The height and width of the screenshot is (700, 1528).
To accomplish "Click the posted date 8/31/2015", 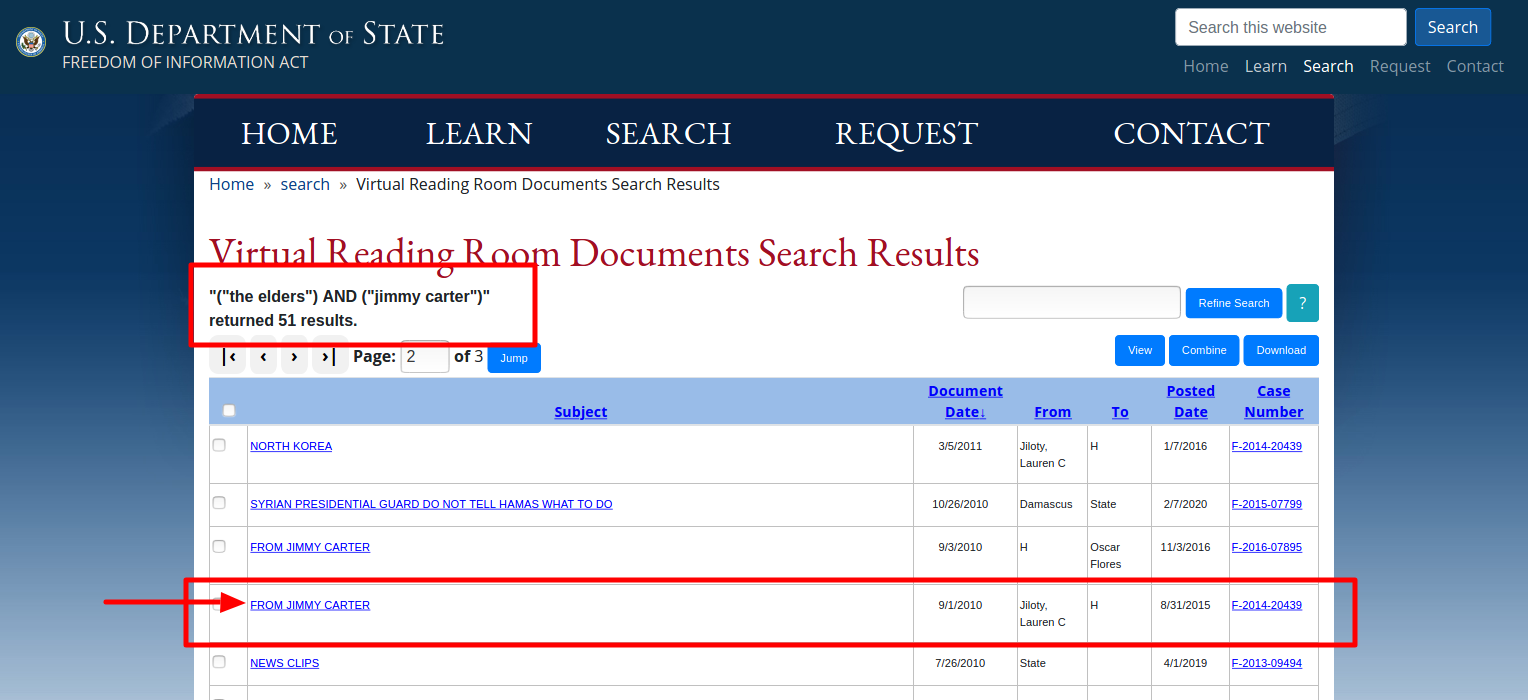I will (x=1185, y=605).
